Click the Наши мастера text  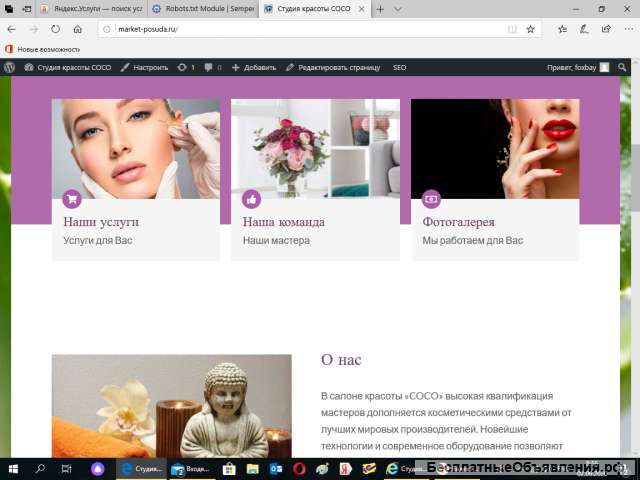pyautogui.click(x=276, y=240)
